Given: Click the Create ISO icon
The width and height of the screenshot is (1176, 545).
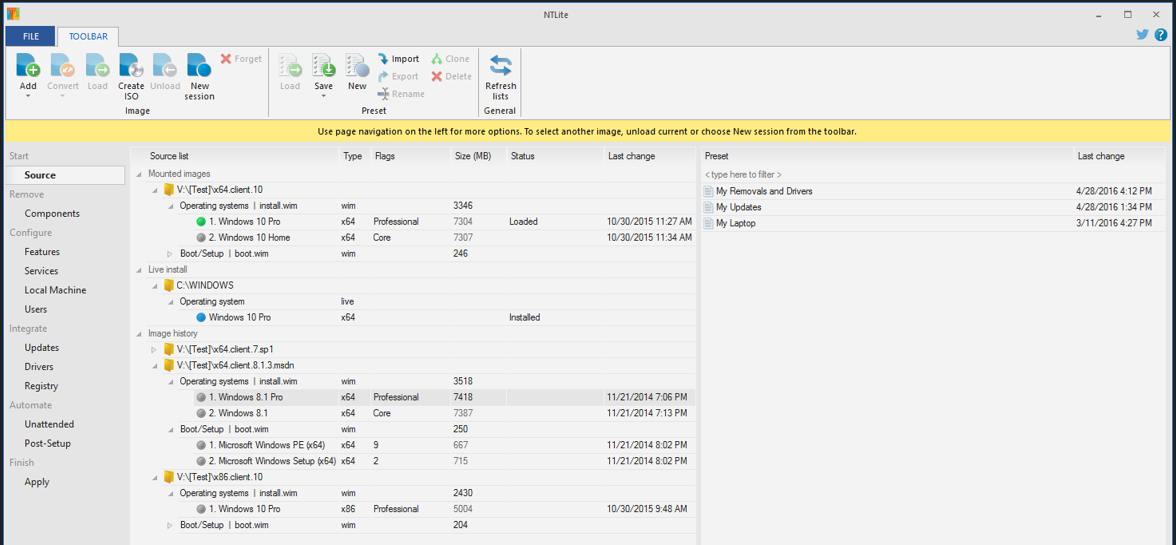Looking at the screenshot, I should pos(131,65).
